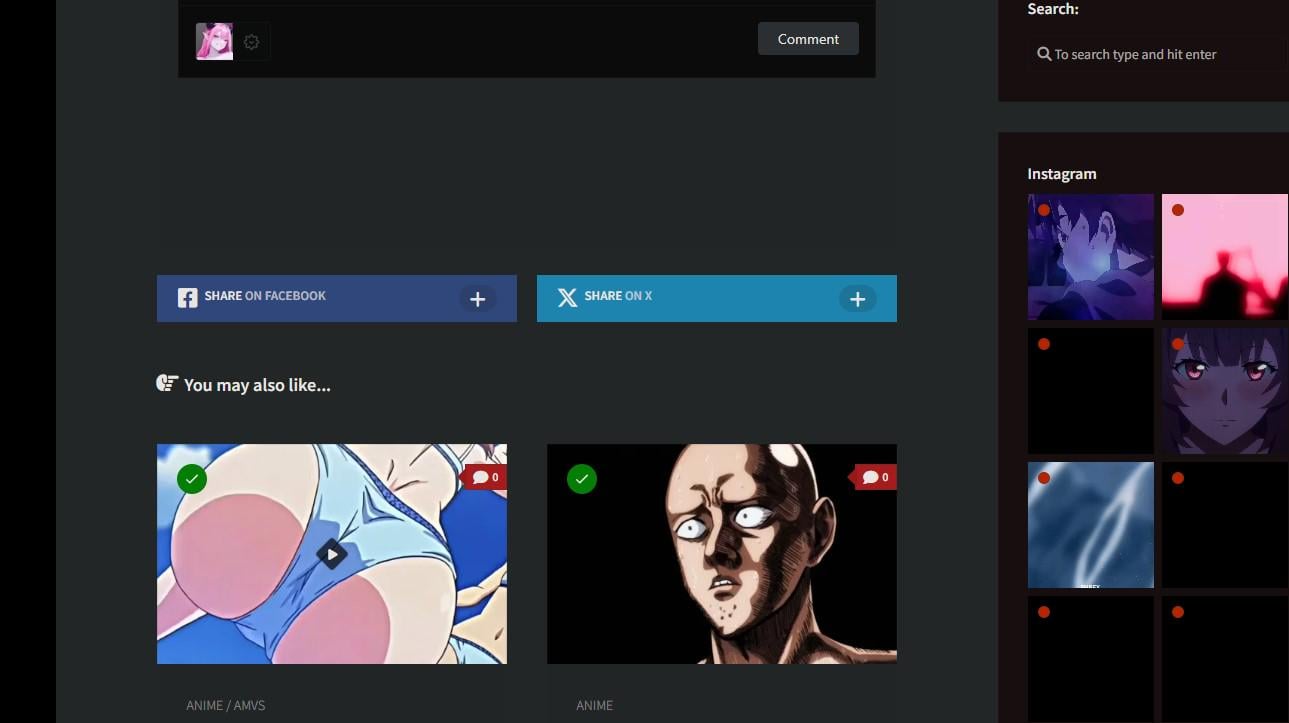Submit using the Comment button

[808, 39]
